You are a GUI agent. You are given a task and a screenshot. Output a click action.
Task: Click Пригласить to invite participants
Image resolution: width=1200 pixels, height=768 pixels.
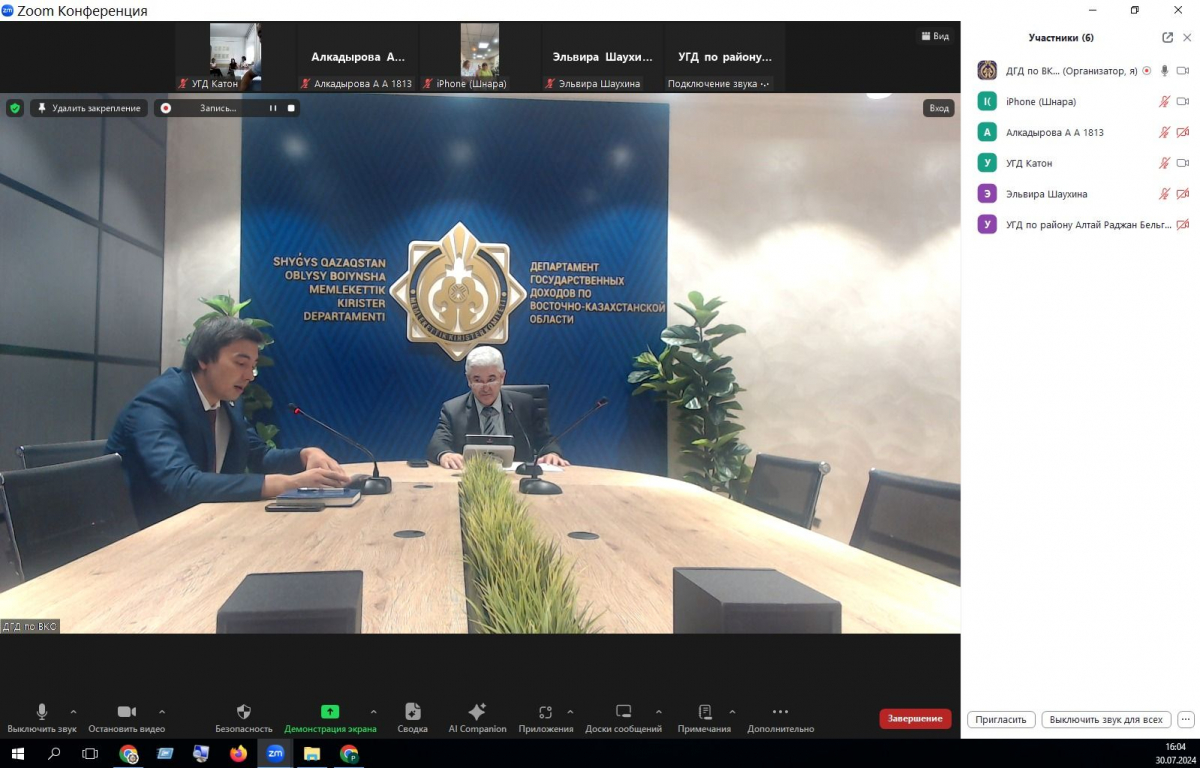coord(1001,720)
